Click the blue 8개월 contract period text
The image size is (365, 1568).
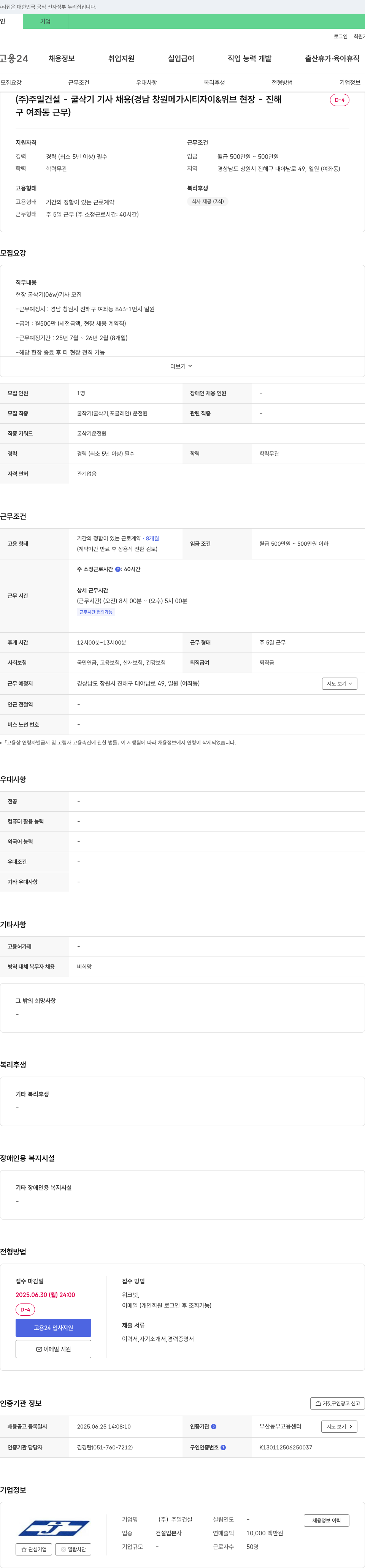(x=152, y=539)
